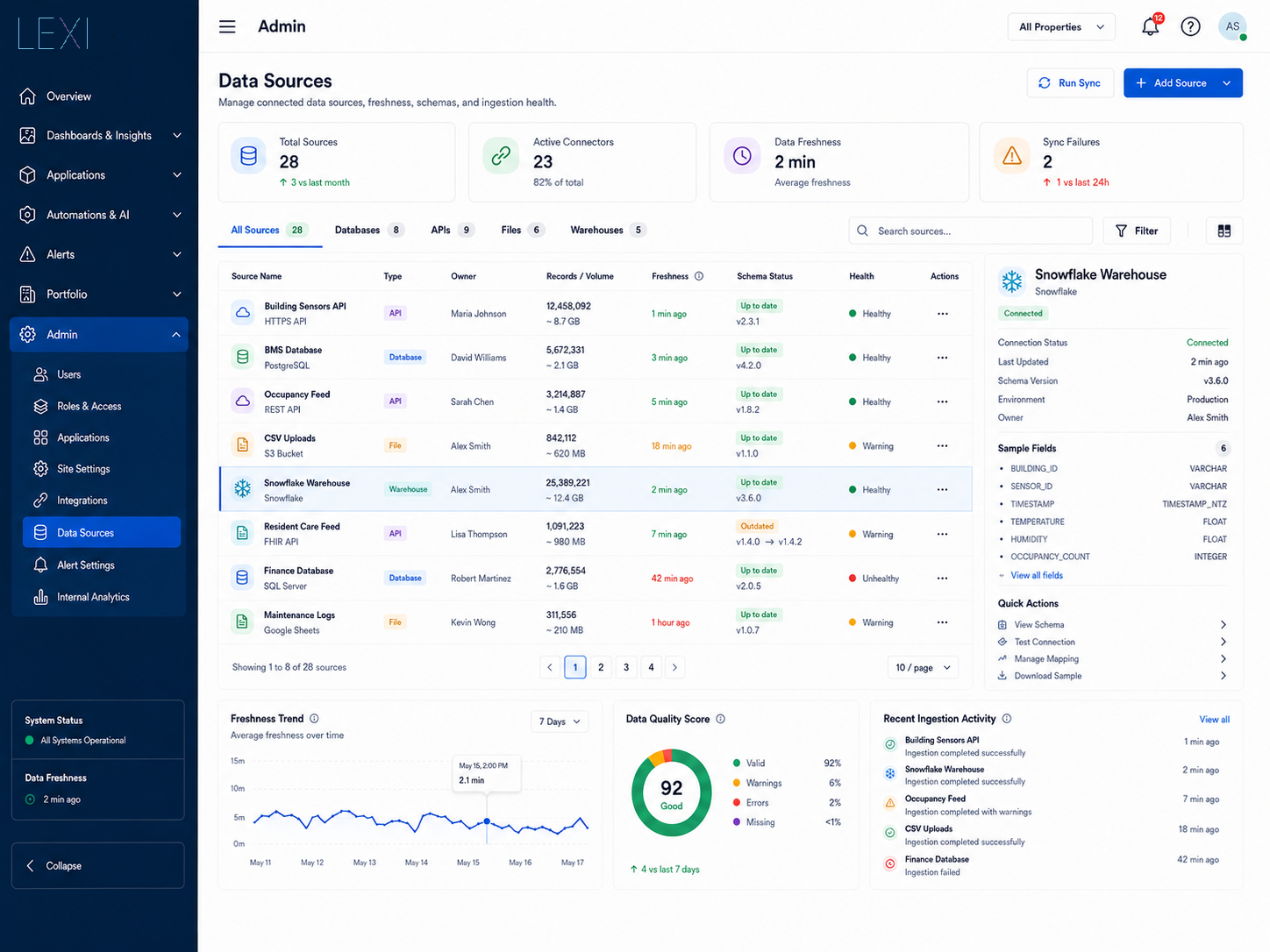Switch to Databases tab
Image resolution: width=1270 pixels, height=952 pixels.
369,231
